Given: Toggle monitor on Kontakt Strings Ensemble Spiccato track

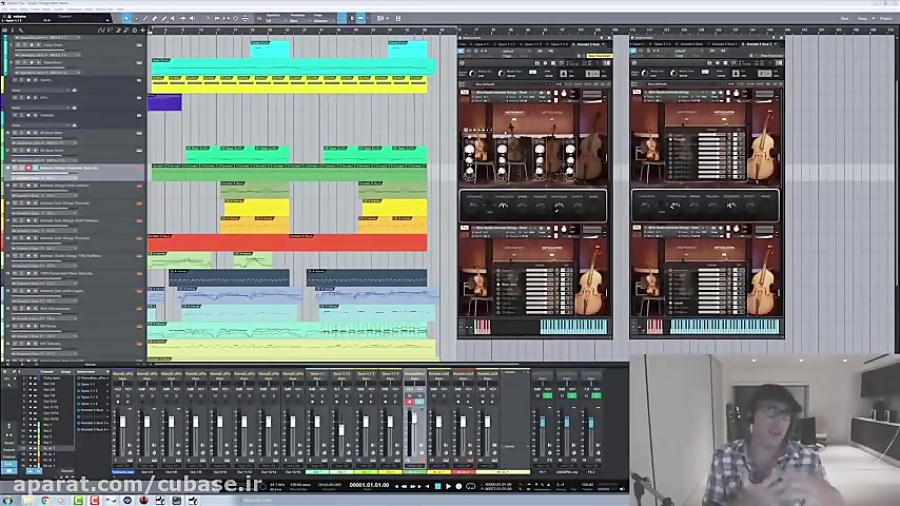Looking at the screenshot, I should coord(35,168).
